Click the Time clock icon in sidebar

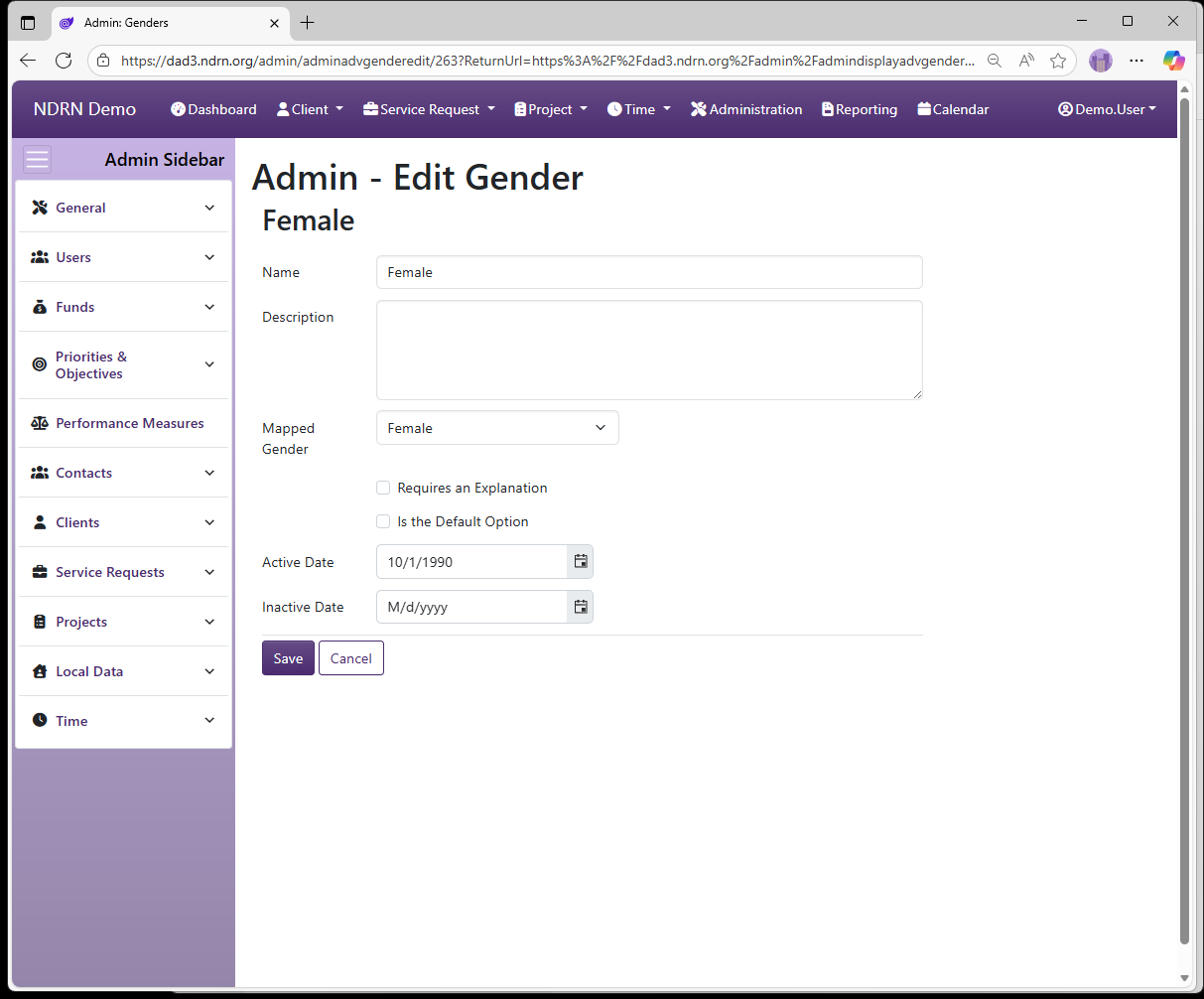(x=40, y=721)
